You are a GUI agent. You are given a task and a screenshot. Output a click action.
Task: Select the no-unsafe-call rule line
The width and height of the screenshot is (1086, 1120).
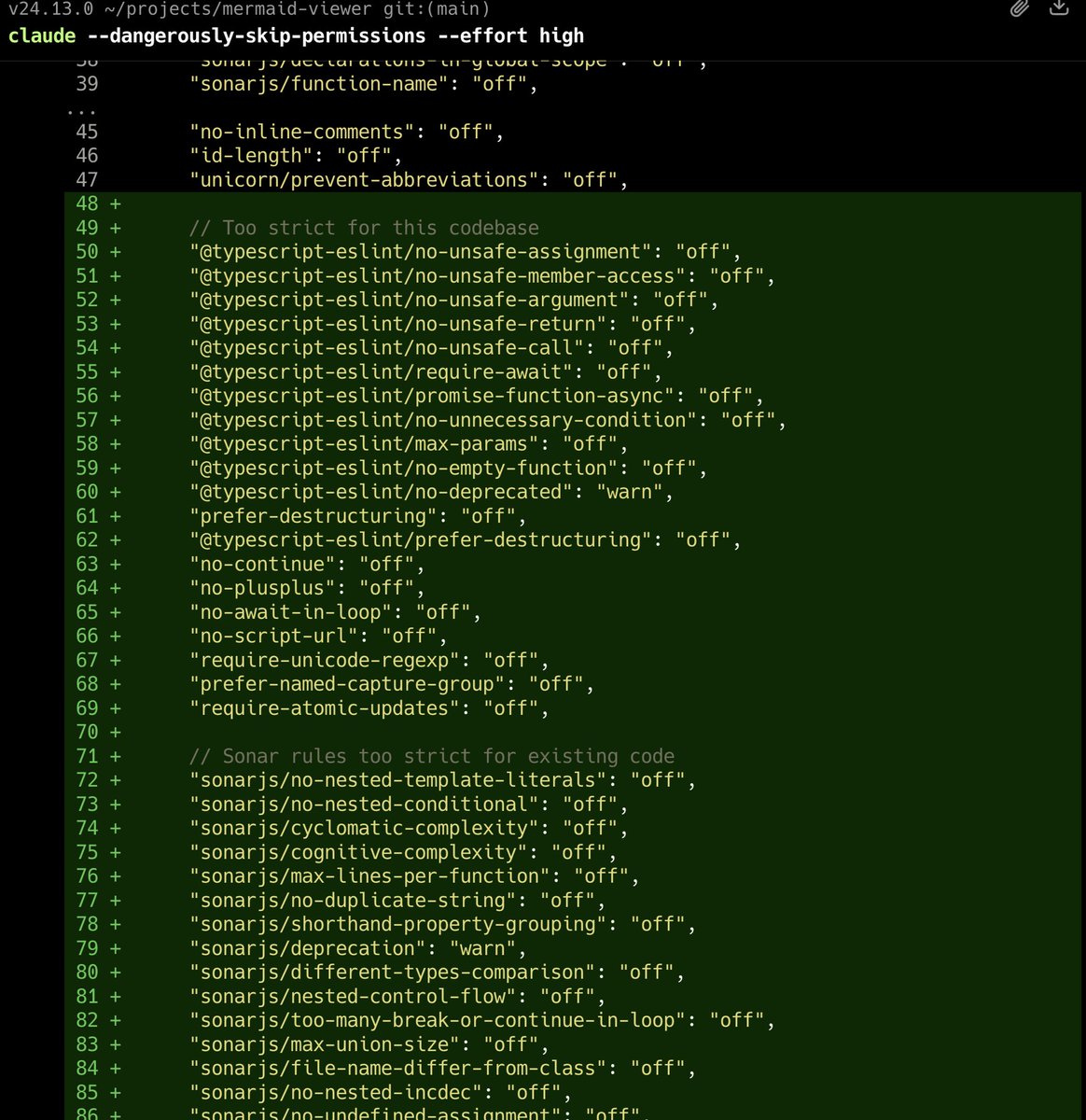[431, 348]
